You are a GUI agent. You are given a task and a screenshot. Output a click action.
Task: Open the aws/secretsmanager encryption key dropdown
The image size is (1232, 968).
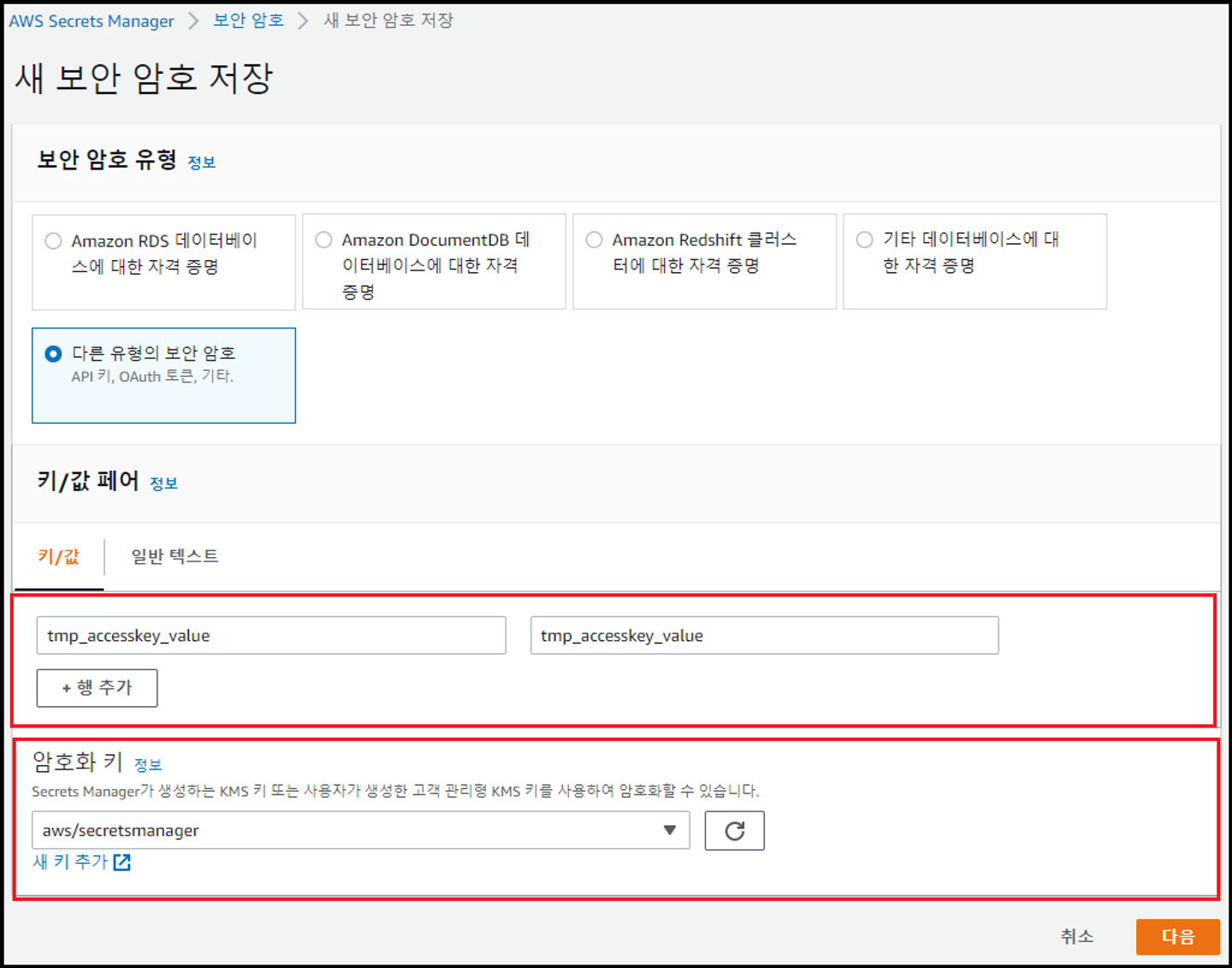[x=360, y=830]
